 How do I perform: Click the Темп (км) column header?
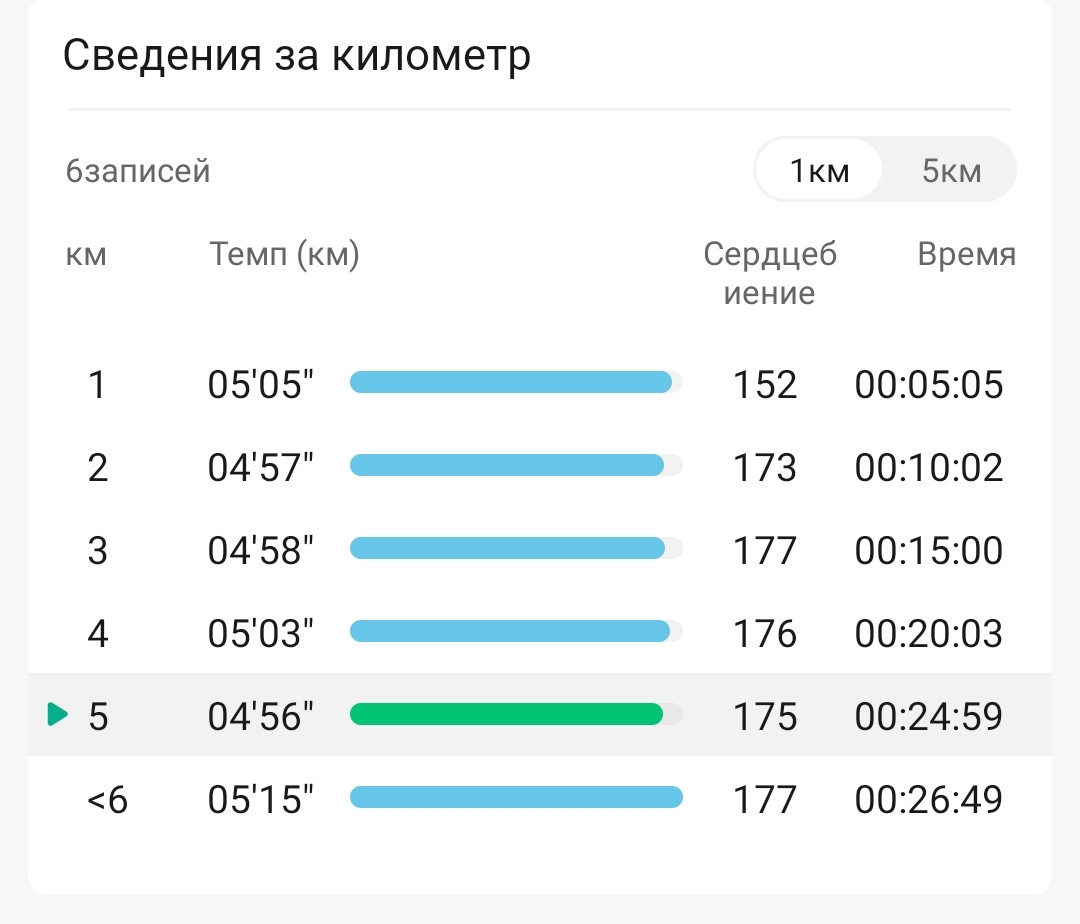click(x=284, y=254)
